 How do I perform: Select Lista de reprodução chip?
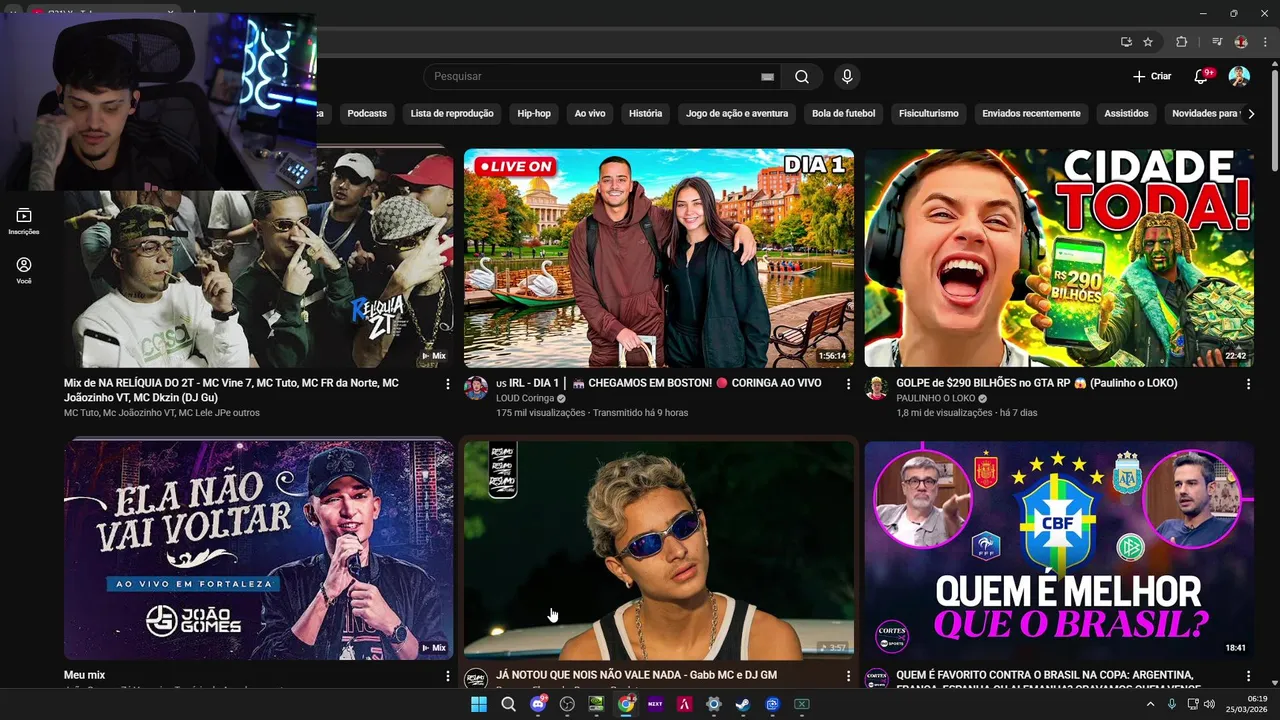[x=452, y=114]
